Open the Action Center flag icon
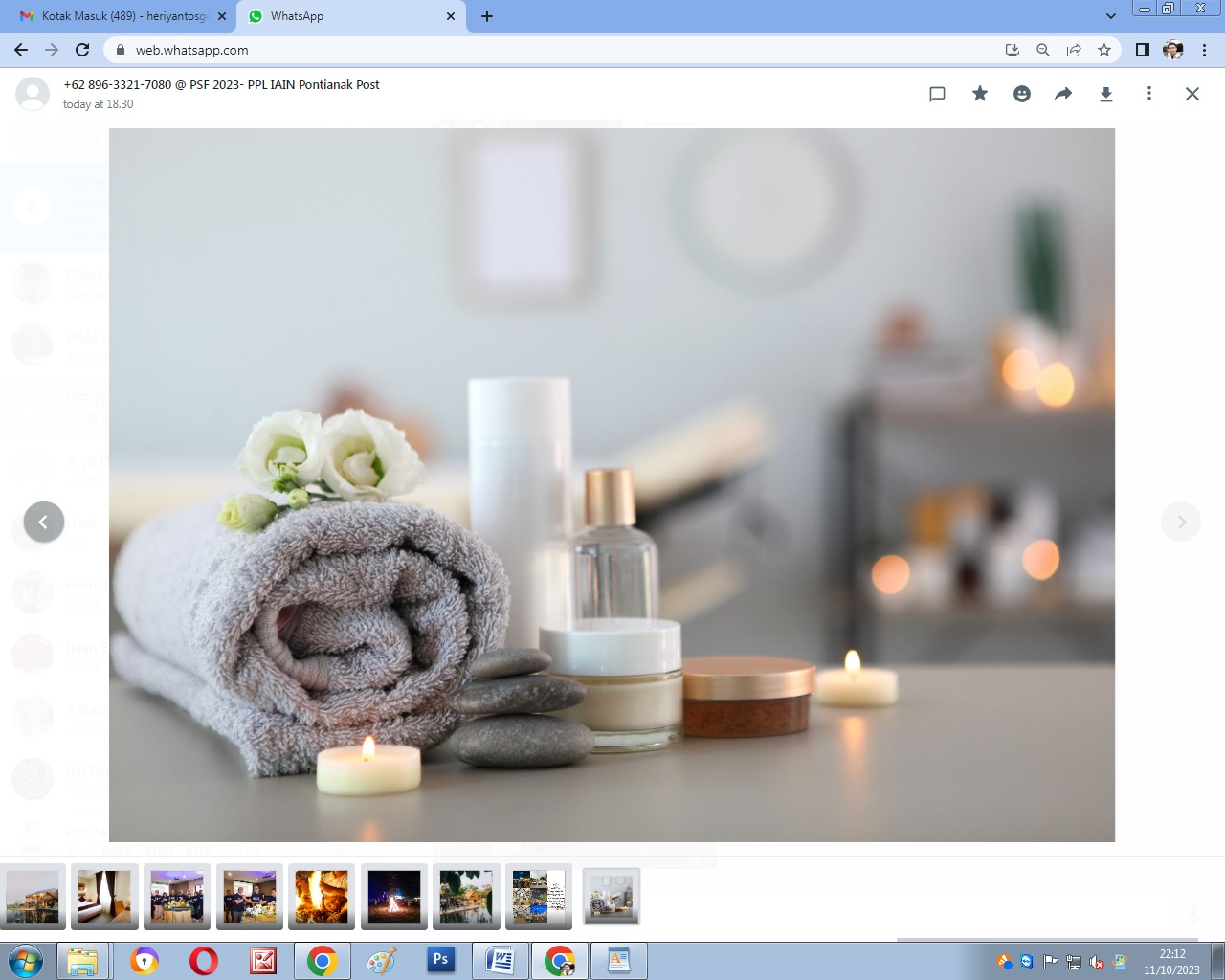This screenshot has height=980, width=1225. pos(1050,962)
